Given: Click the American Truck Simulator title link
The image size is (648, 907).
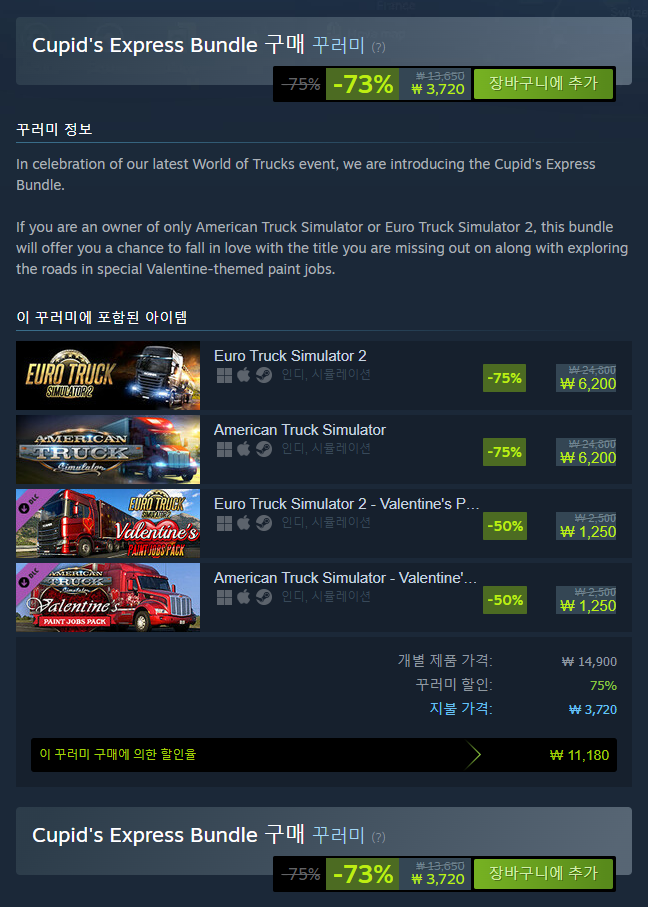Looking at the screenshot, I should [300, 430].
